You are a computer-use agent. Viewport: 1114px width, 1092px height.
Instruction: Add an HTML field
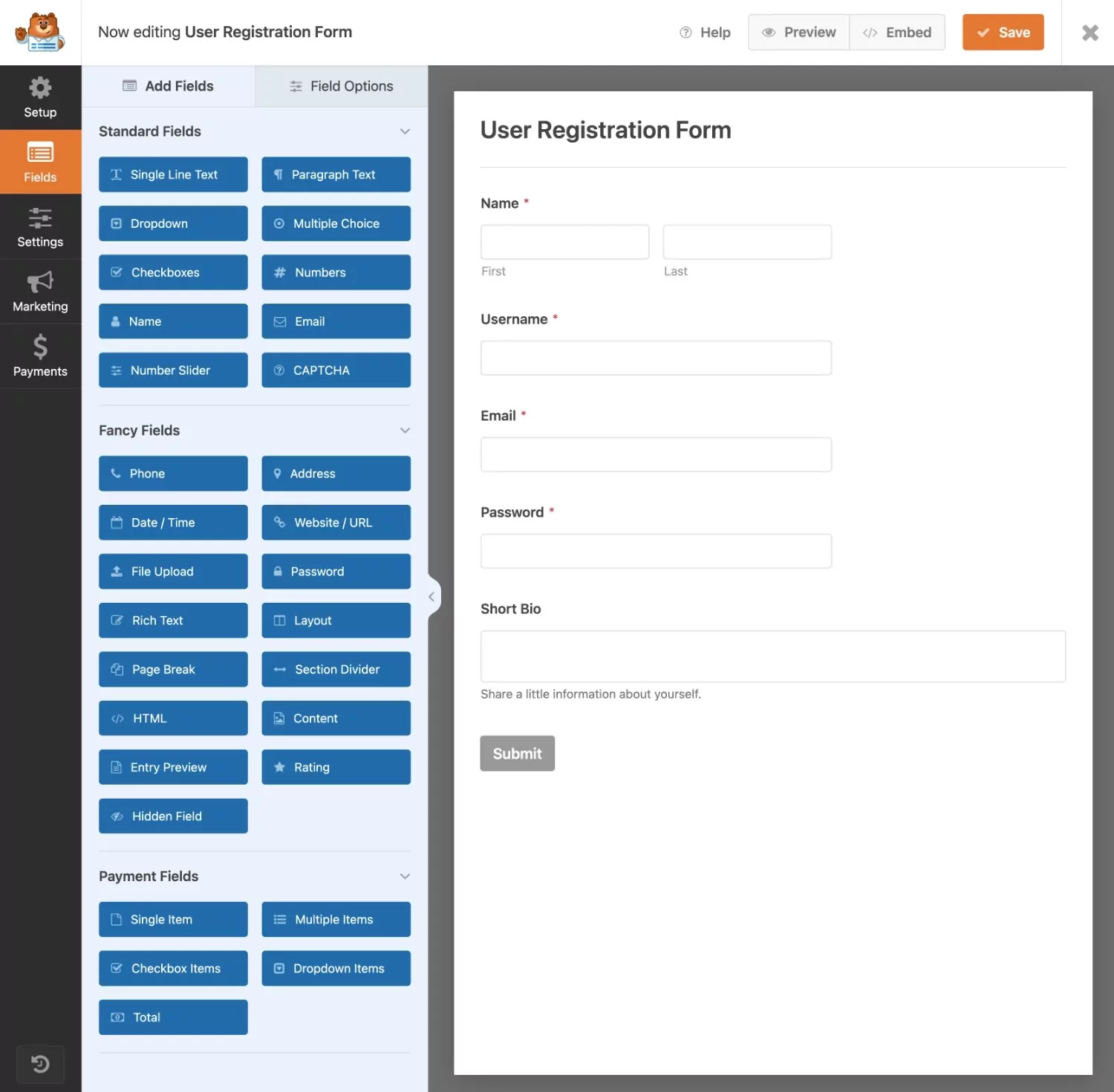coord(173,719)
